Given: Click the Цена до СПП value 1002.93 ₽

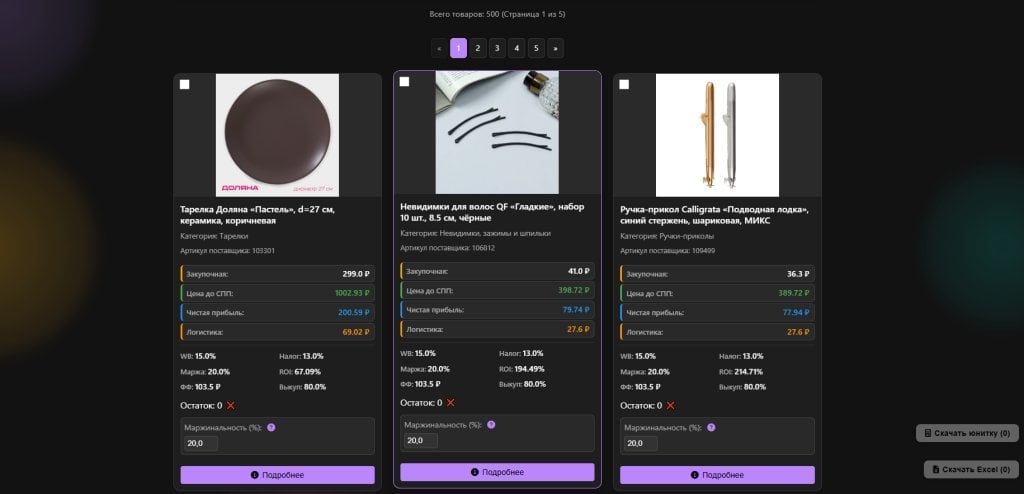Looking at the screenshot, I should [352, 293].
